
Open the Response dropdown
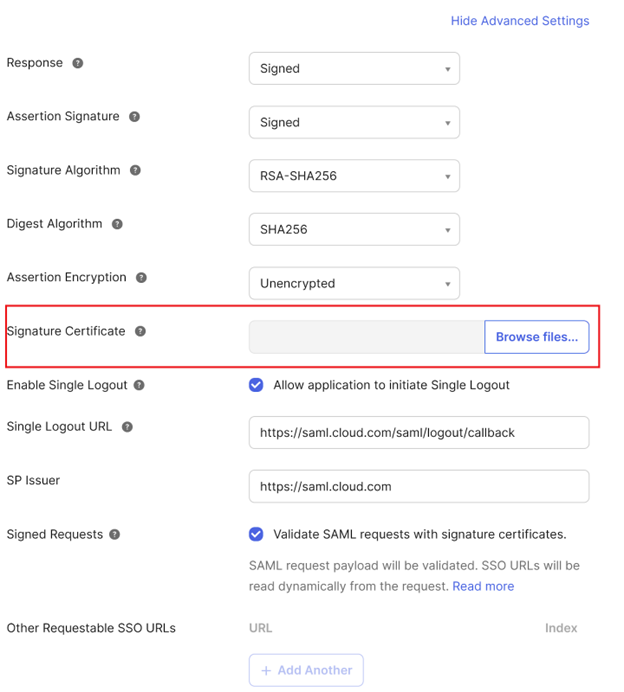(354, 69)
